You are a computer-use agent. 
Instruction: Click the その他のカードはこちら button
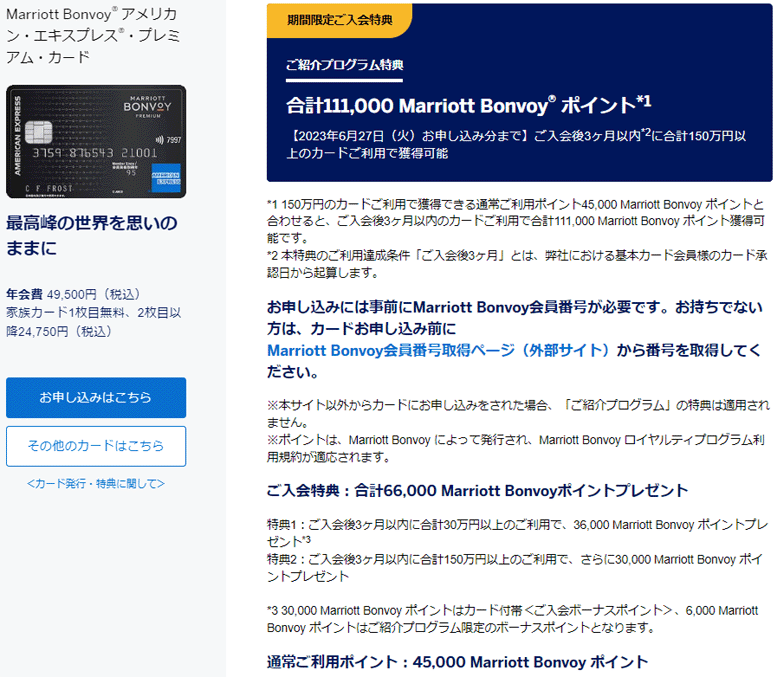[x=96, y=446]
